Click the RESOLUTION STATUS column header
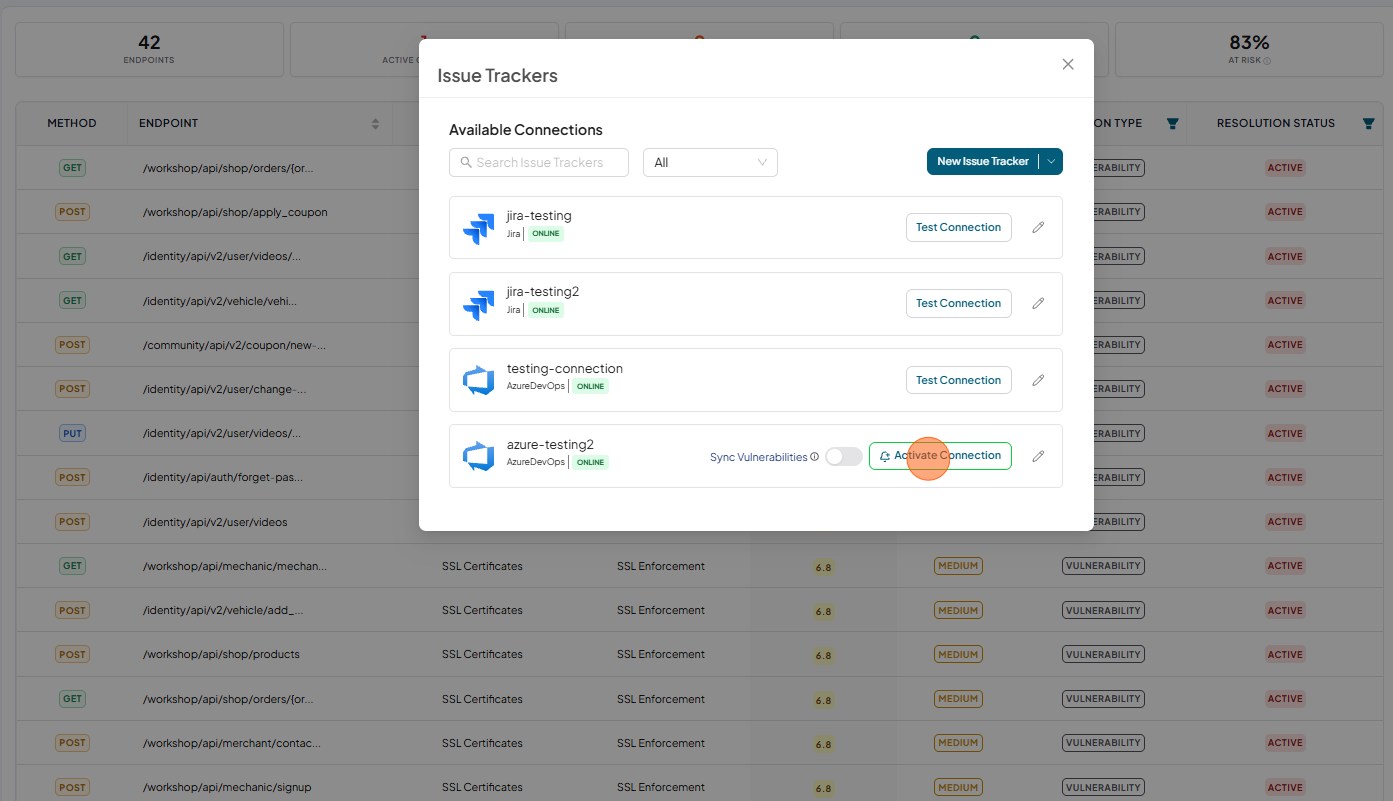Viewport: 1393px width, 801px height. tap(1276, 123)
